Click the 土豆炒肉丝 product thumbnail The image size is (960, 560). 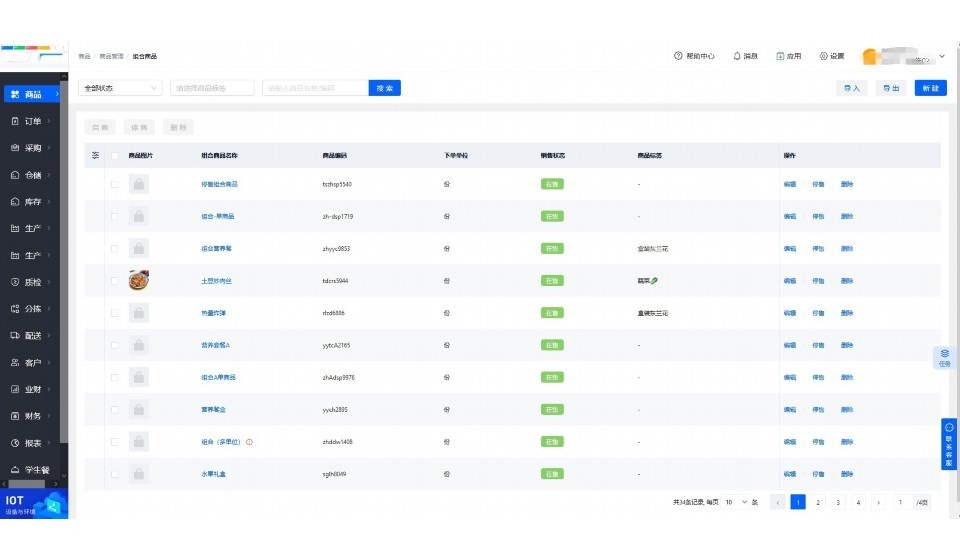pos(139,281)
